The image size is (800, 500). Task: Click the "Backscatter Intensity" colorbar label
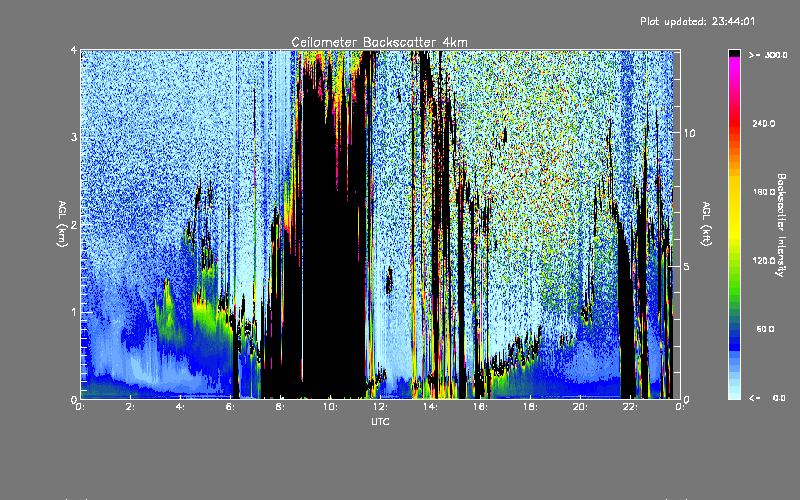click(781, 225)
